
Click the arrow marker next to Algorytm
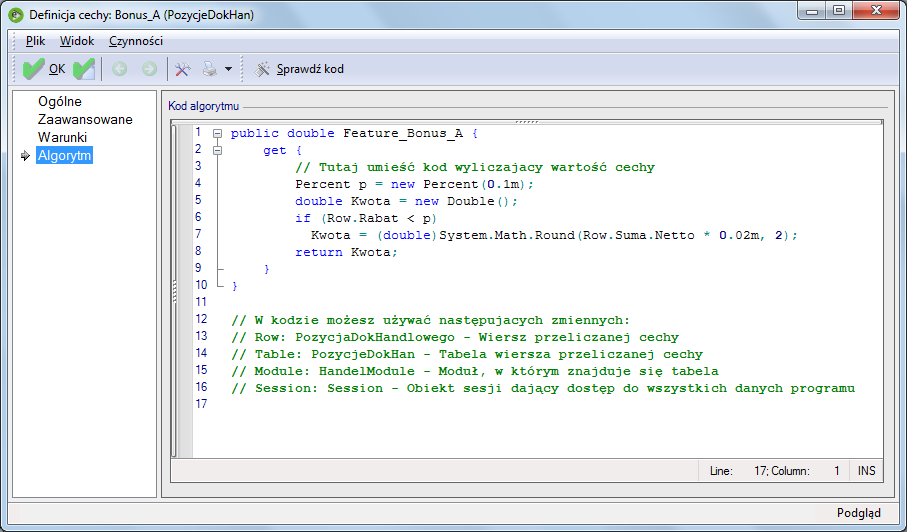[25, 156]
